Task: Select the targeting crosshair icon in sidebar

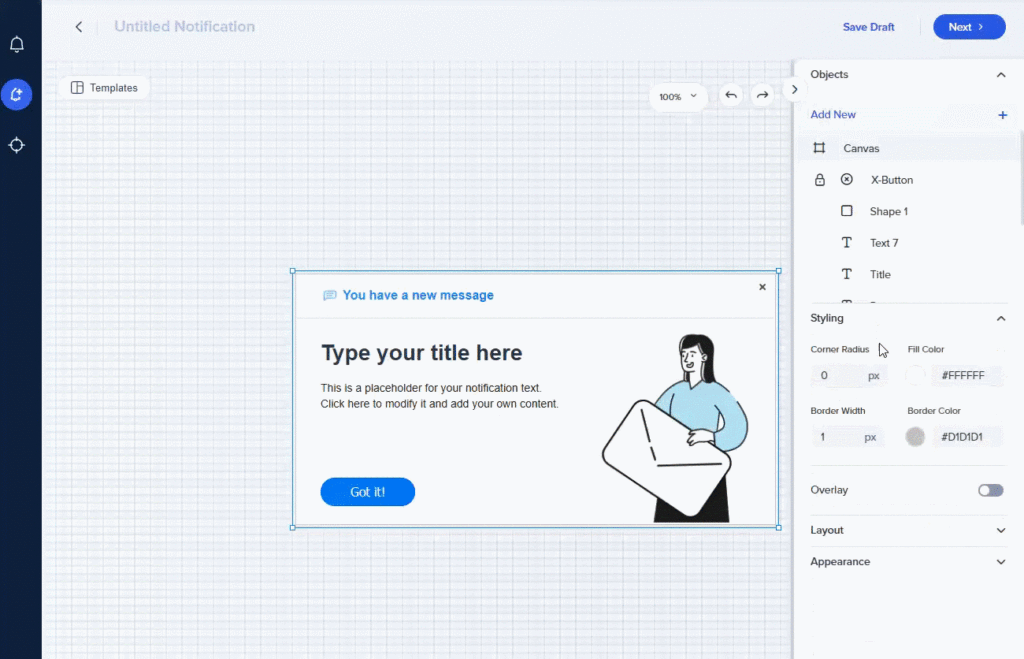Action: tap(16, 145)
